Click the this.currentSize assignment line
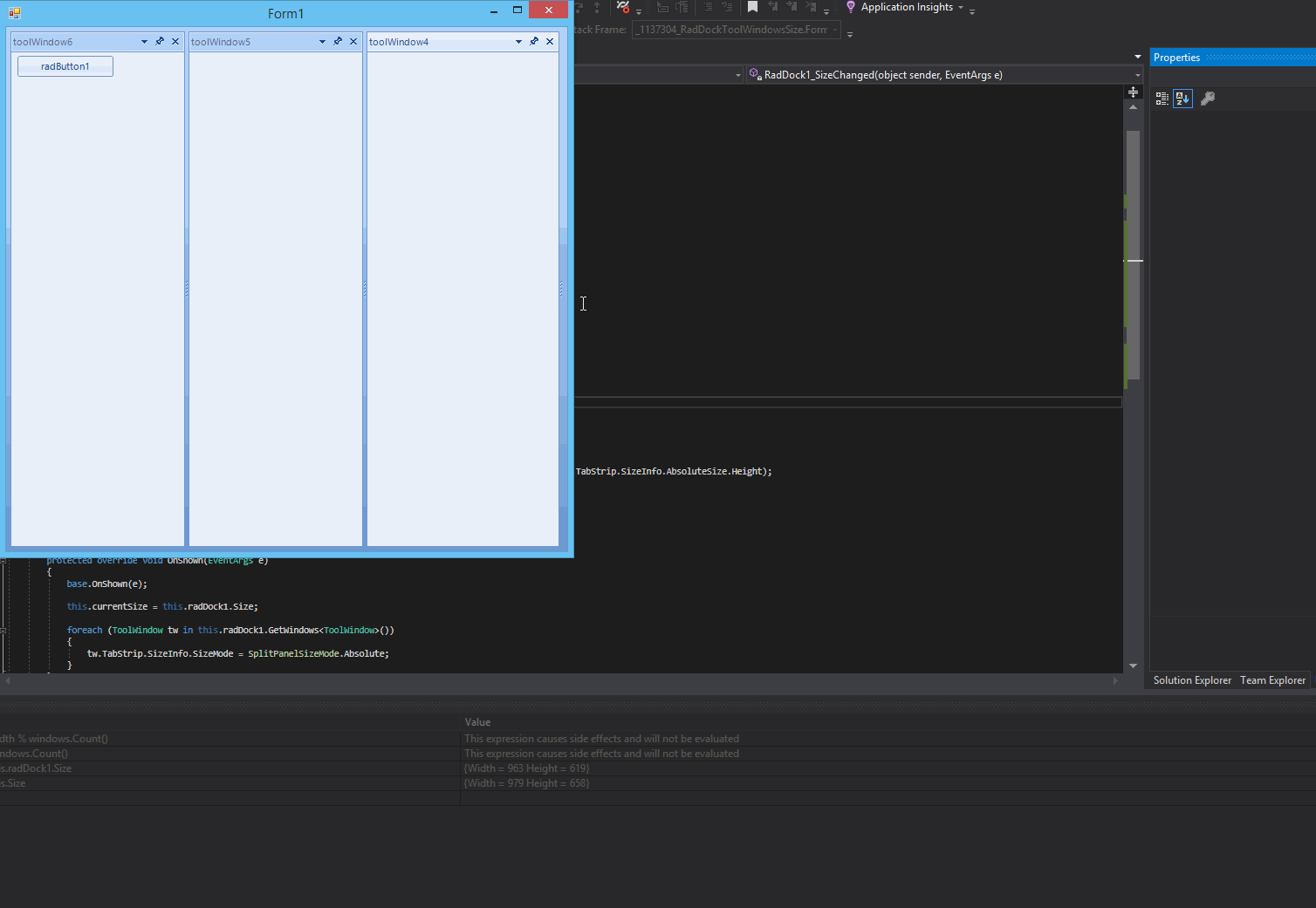This screenshot has height=908, width=1316. click(x=162, y=606)
